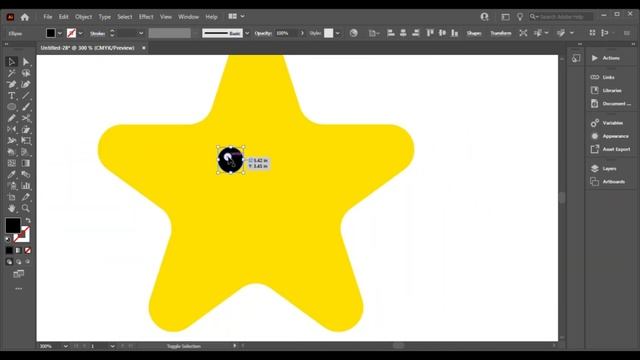Open the zoom level dropdown at bottom
Viewport: 640px width, 360px height.
pyautogui.click(x=65, y=346)
